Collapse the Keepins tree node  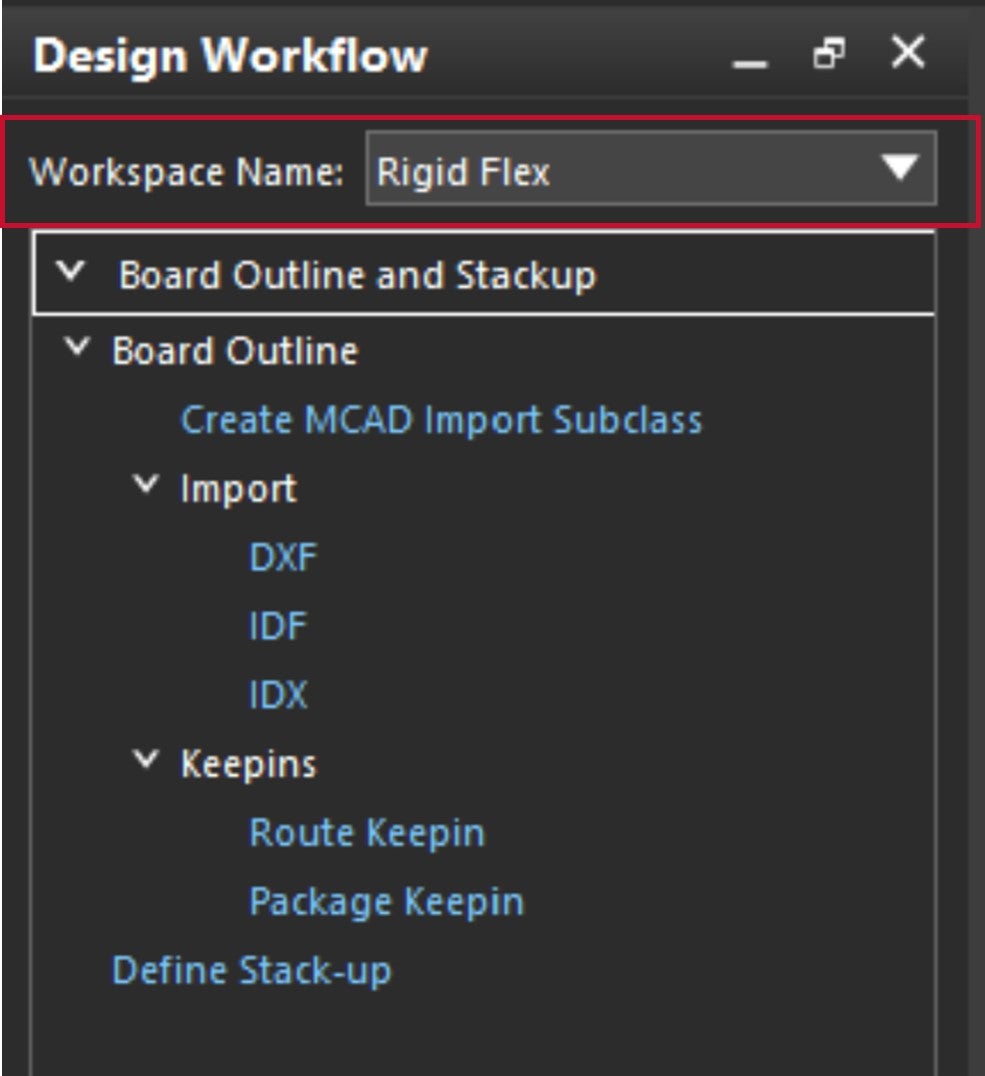tap(146, 760)
